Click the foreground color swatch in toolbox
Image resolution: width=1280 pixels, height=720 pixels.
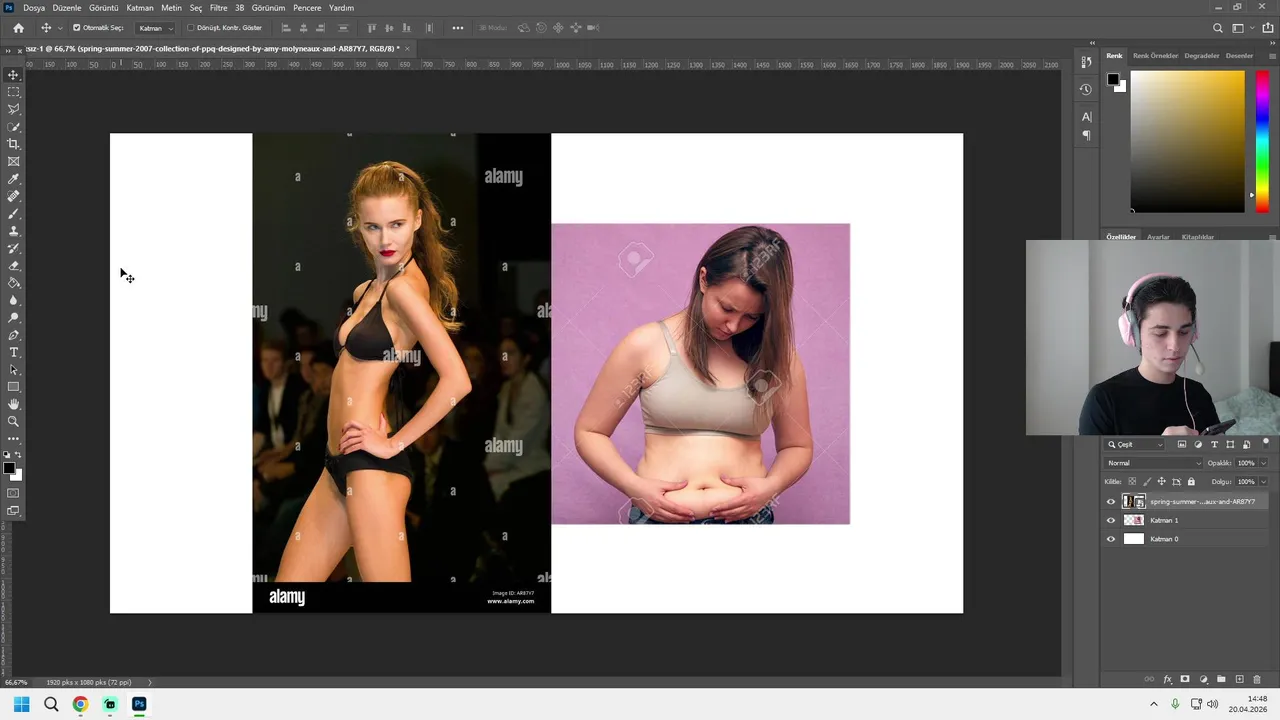9,468
